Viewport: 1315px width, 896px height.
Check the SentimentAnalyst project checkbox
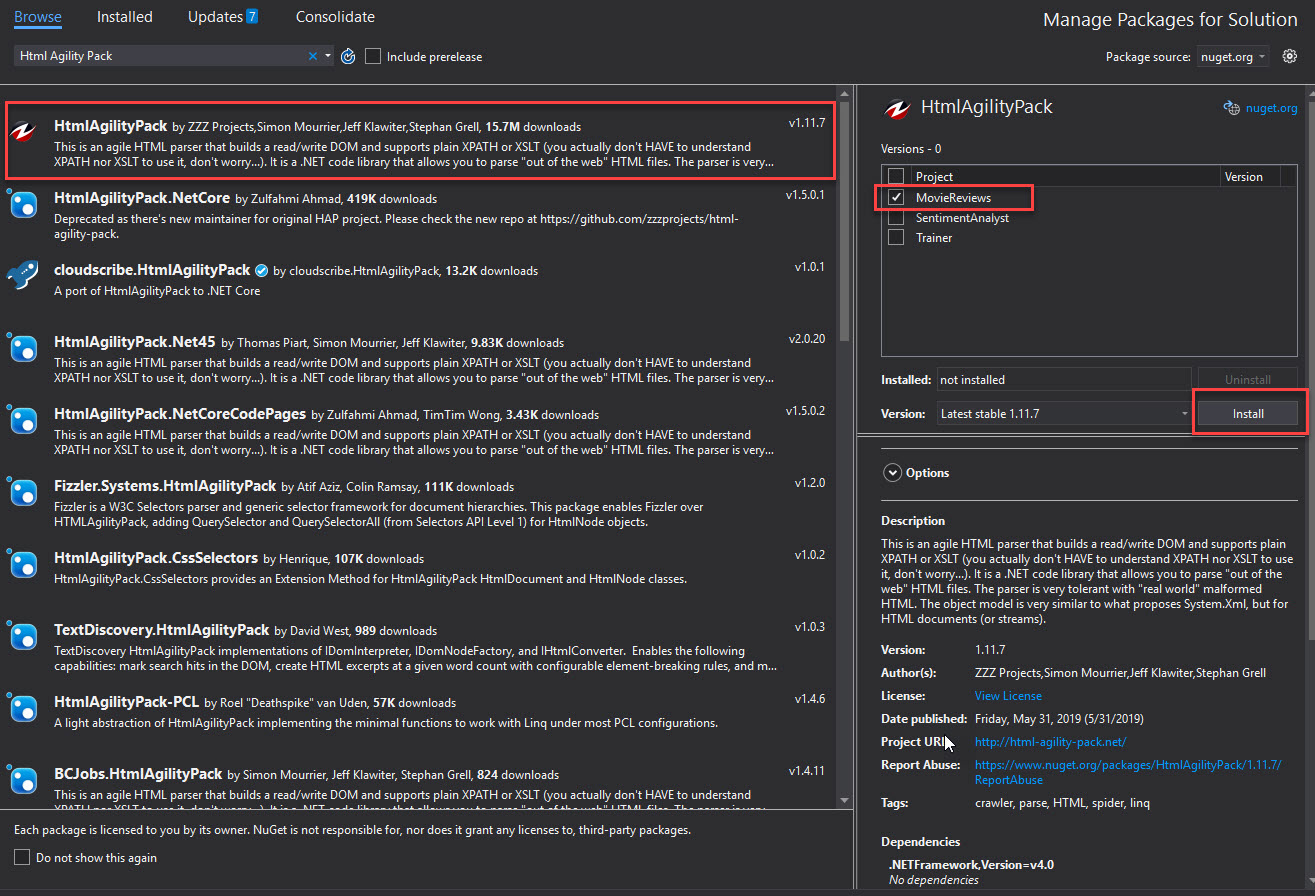[896, 217]
